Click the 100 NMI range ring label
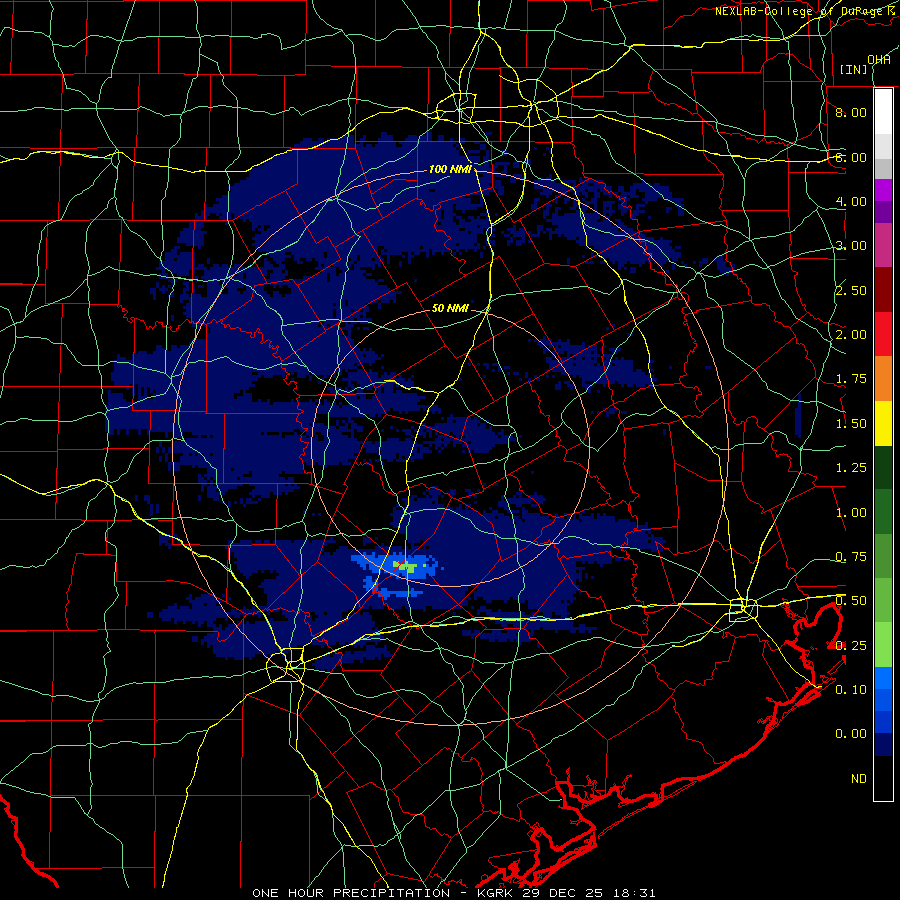 [450, 169]
